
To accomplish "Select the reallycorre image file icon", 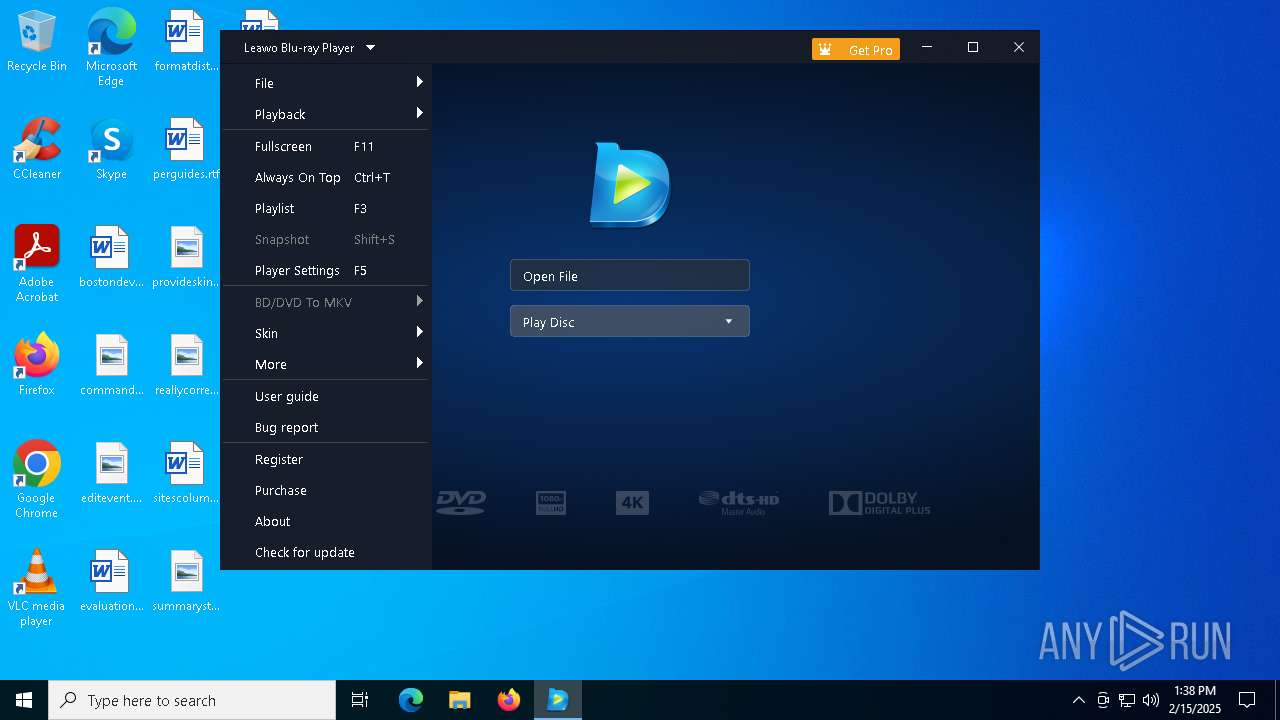I will click(x=186, y=365).
